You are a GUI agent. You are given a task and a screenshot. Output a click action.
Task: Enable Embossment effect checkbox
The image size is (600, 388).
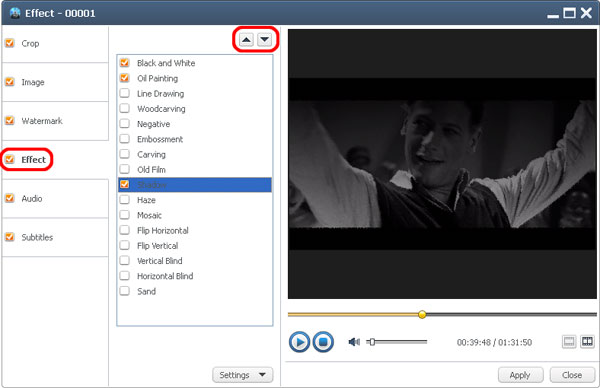click(124, 139)
